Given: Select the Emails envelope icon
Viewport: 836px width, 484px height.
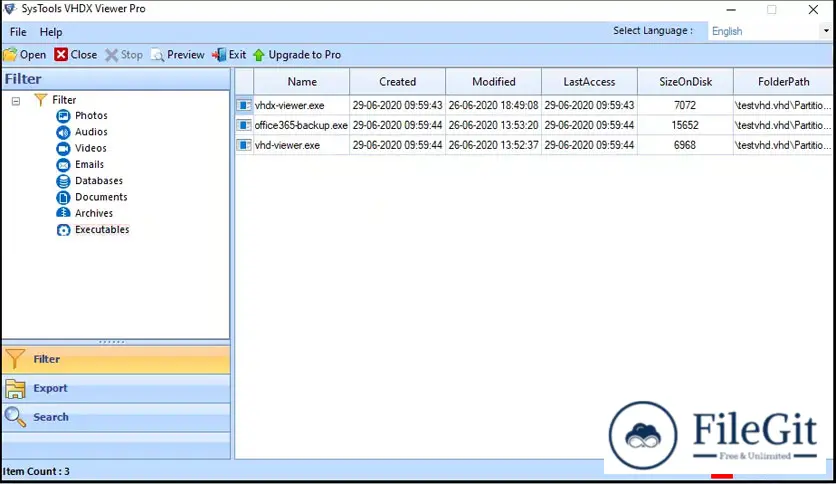Looking at the screenshot, I should pos(63,165).
